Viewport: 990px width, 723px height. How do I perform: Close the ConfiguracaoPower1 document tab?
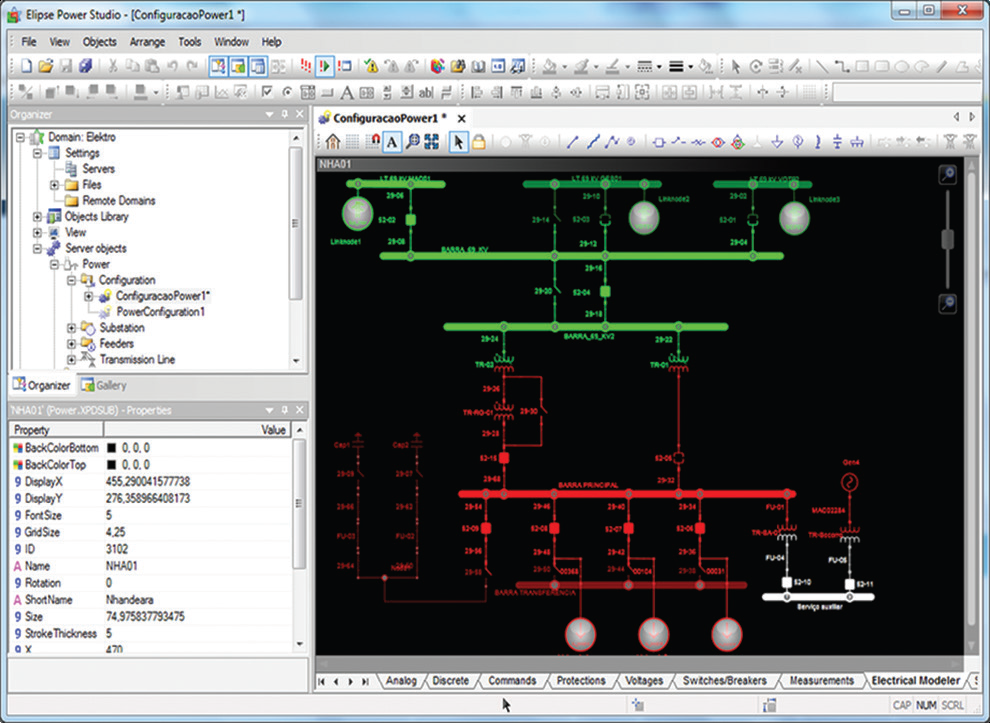click(x=462, y=118)
